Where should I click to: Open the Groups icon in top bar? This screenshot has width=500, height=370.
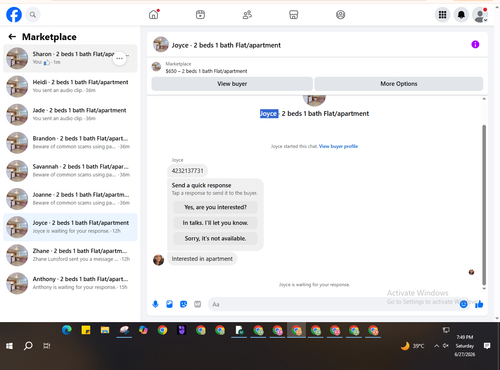tap(340, 15)
